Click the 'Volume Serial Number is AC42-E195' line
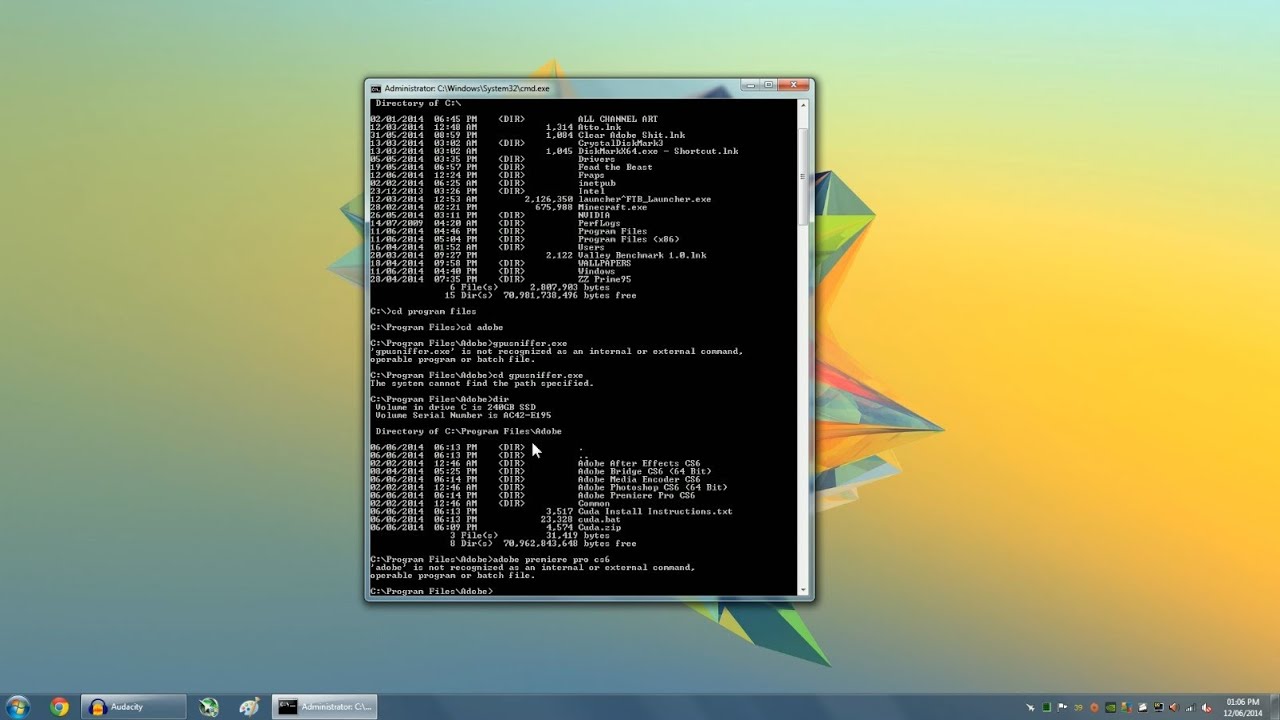The image size is (1280, 720). pos(463,415)
